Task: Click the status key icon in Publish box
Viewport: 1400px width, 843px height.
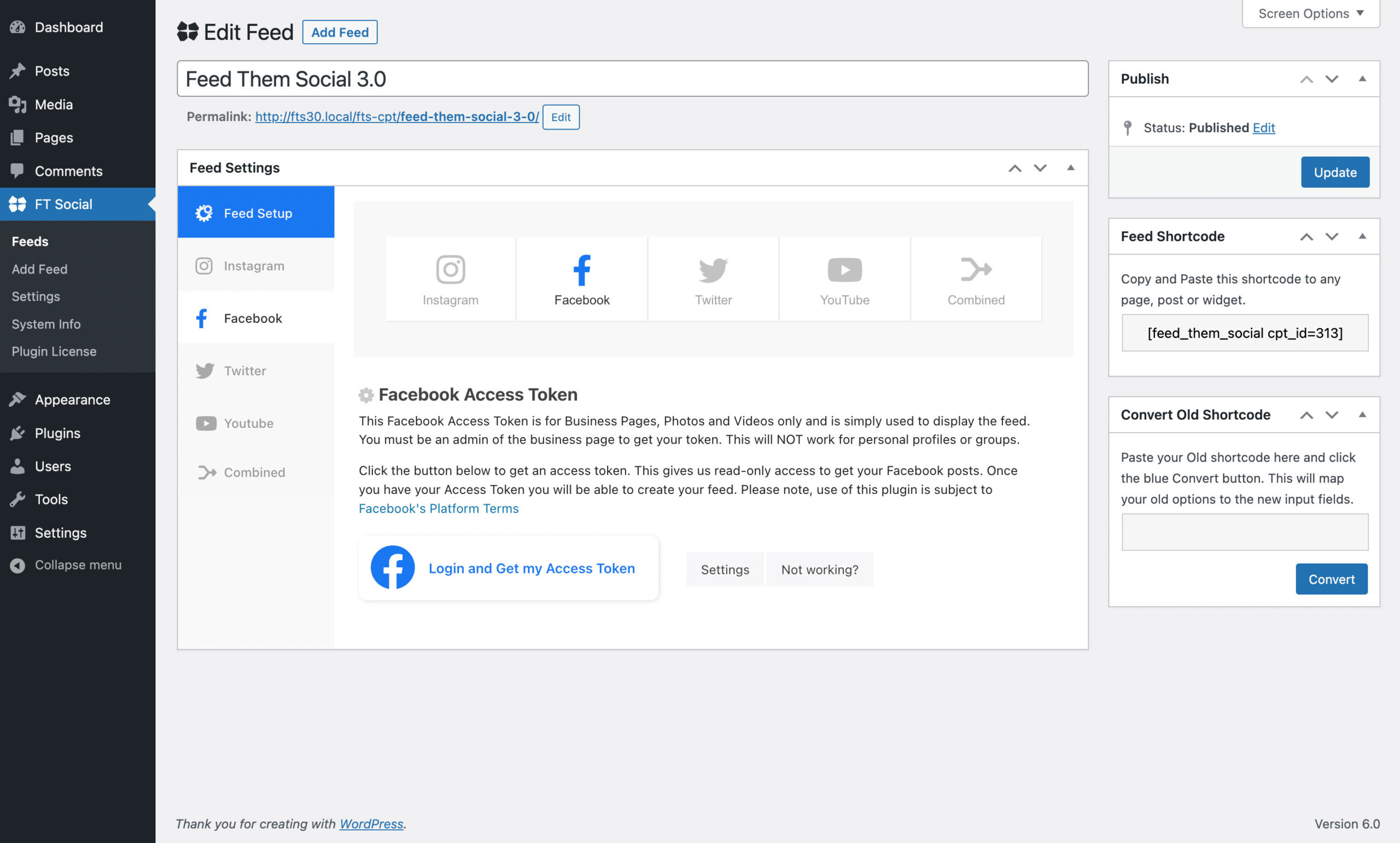Action: [1128, 128]
